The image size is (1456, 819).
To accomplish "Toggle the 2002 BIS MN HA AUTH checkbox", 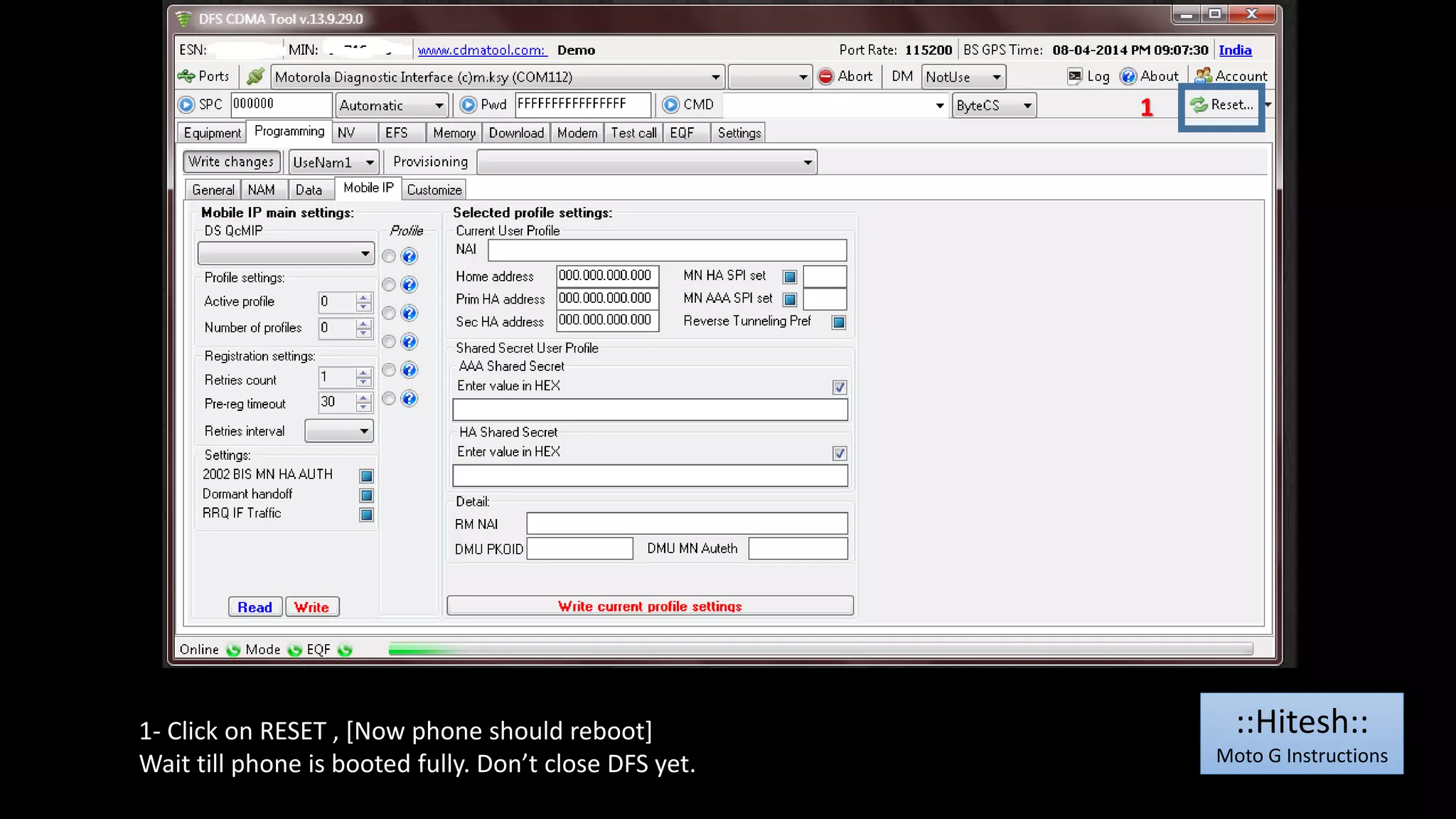I will pos(366,476).
